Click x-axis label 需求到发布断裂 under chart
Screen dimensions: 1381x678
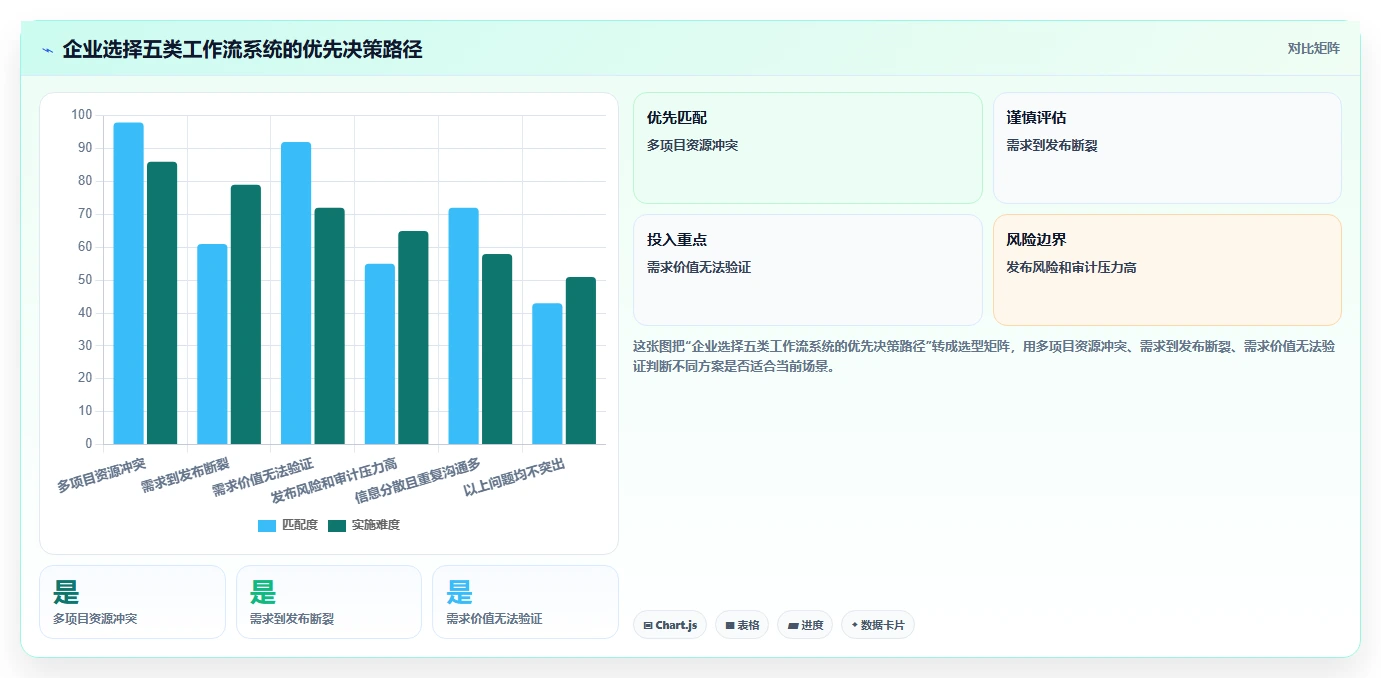coord(185,475)
